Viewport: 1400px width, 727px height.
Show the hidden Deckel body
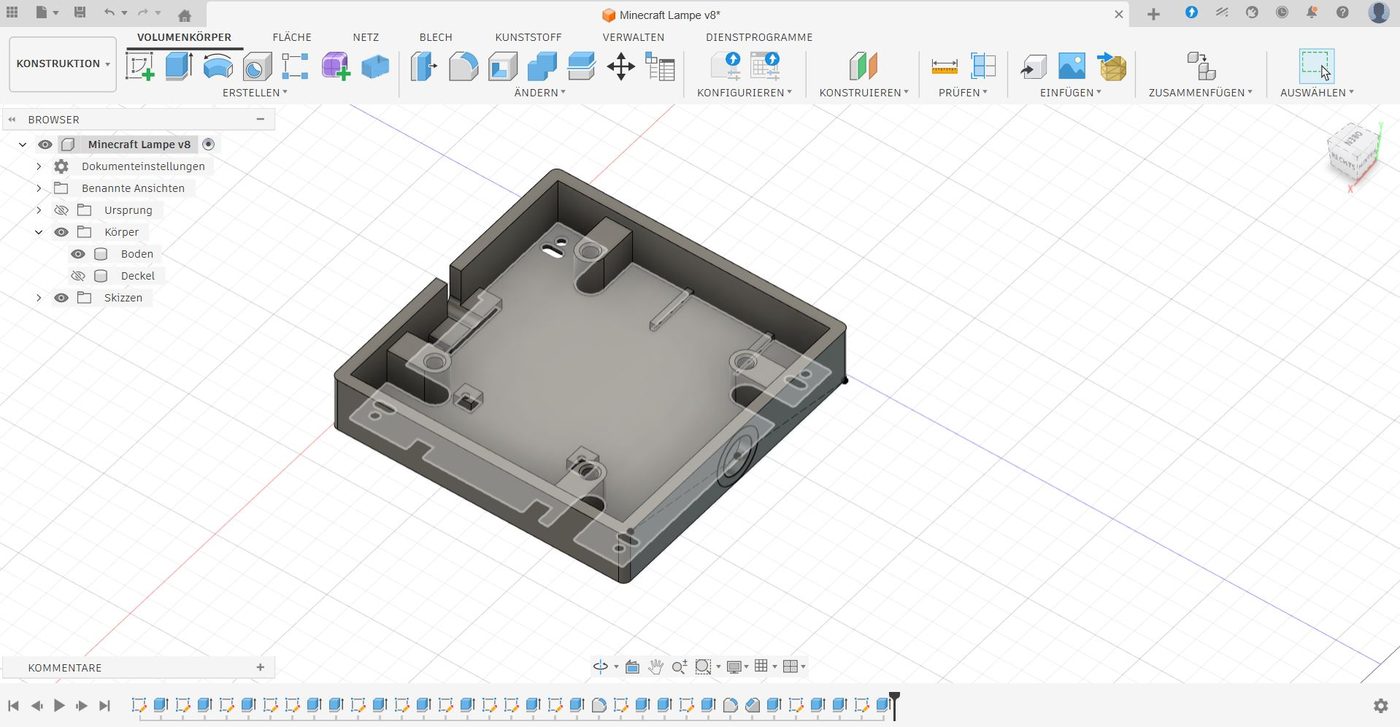pos(78,275)
